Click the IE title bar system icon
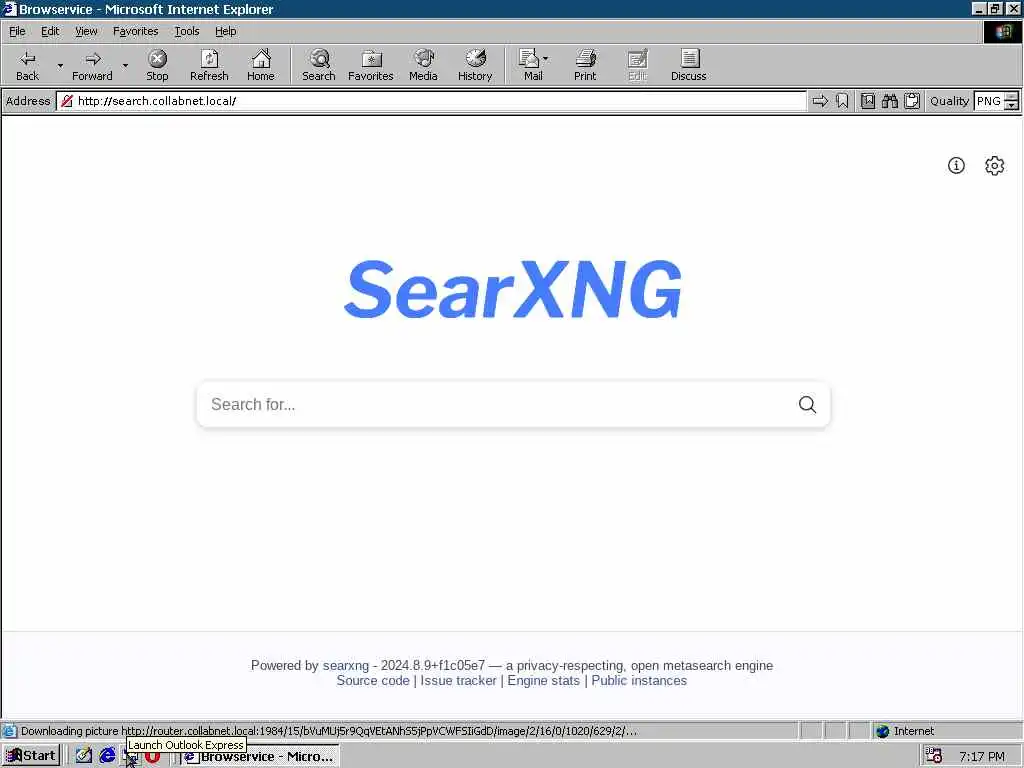Viewport: 1024px width, 768px height. (x=9, y=8)
